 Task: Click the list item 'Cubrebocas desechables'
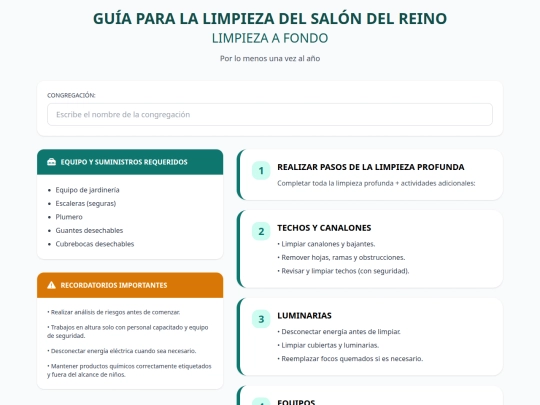point(95,244)
